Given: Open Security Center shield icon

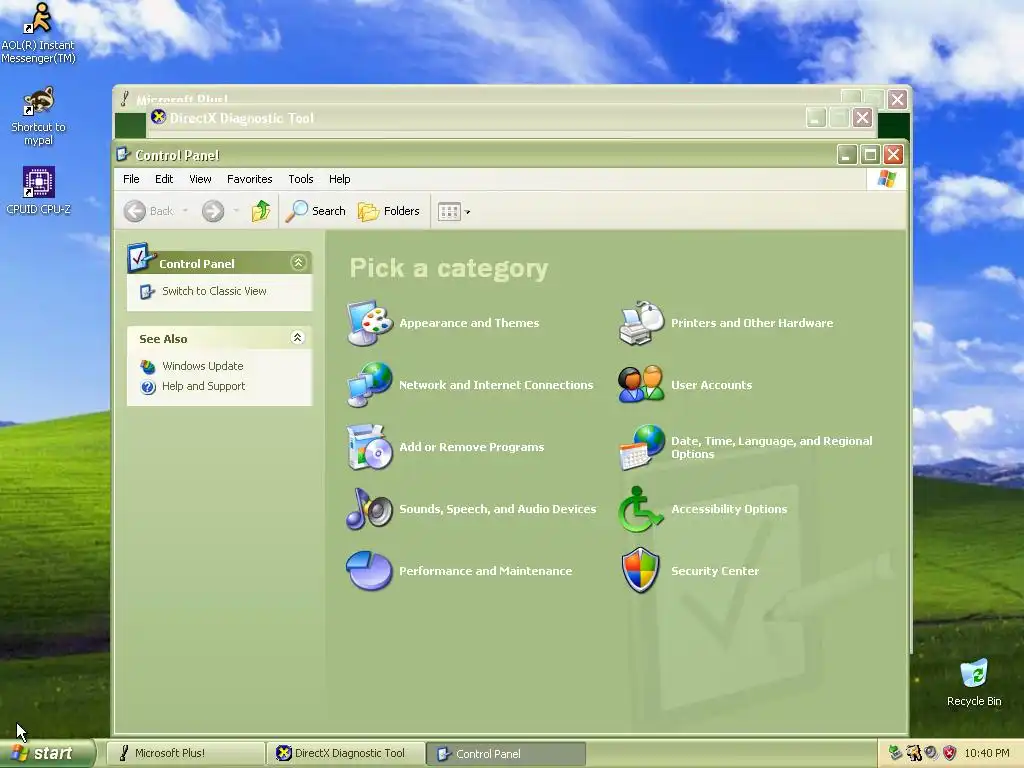Looking at the screenshot, I should click(641, 570).
